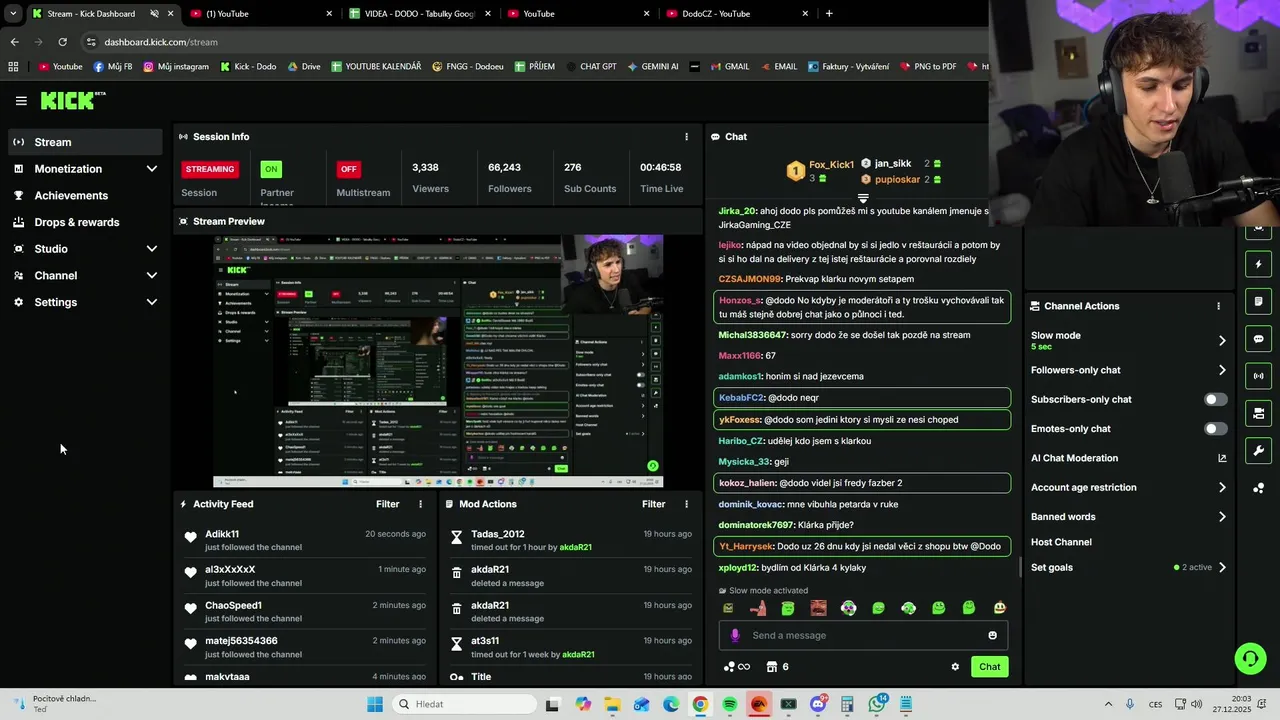This screenshot has height=720, width=1280.
Task: Reload the browser page
Action: (62, 42)
